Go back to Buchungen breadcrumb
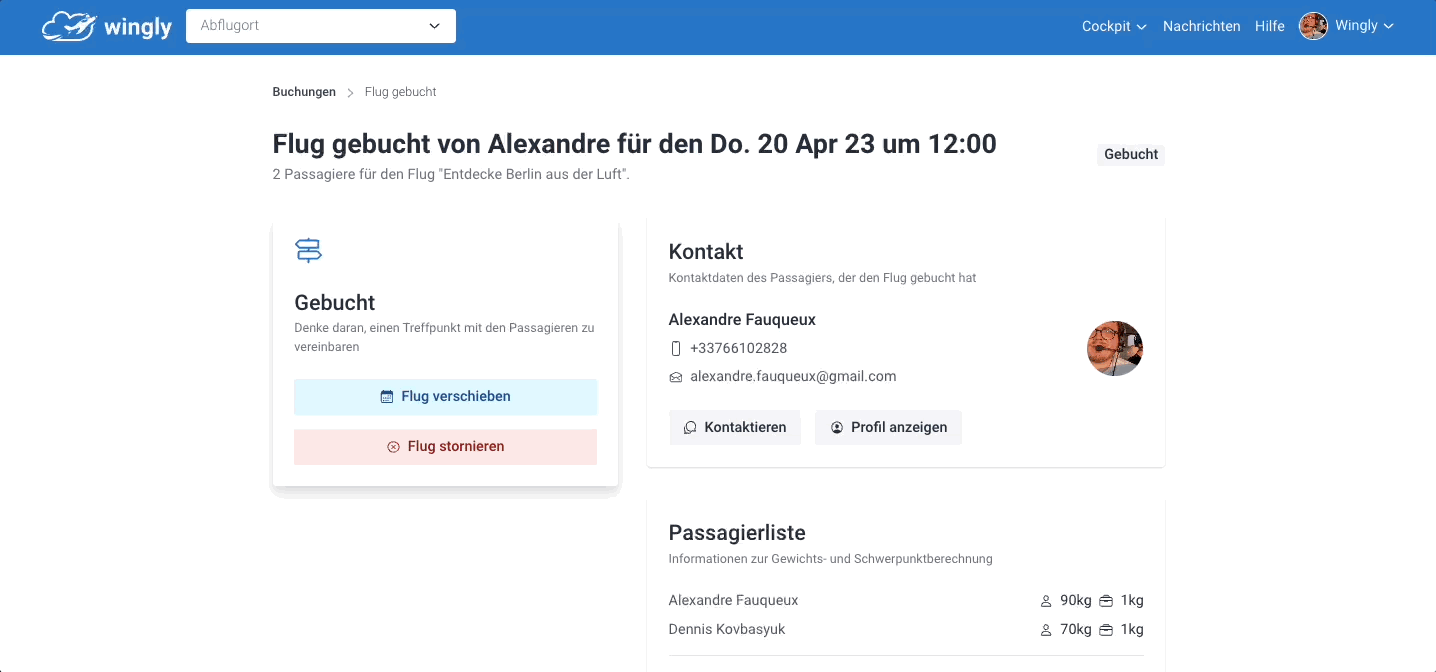 [x=304, y=92]
